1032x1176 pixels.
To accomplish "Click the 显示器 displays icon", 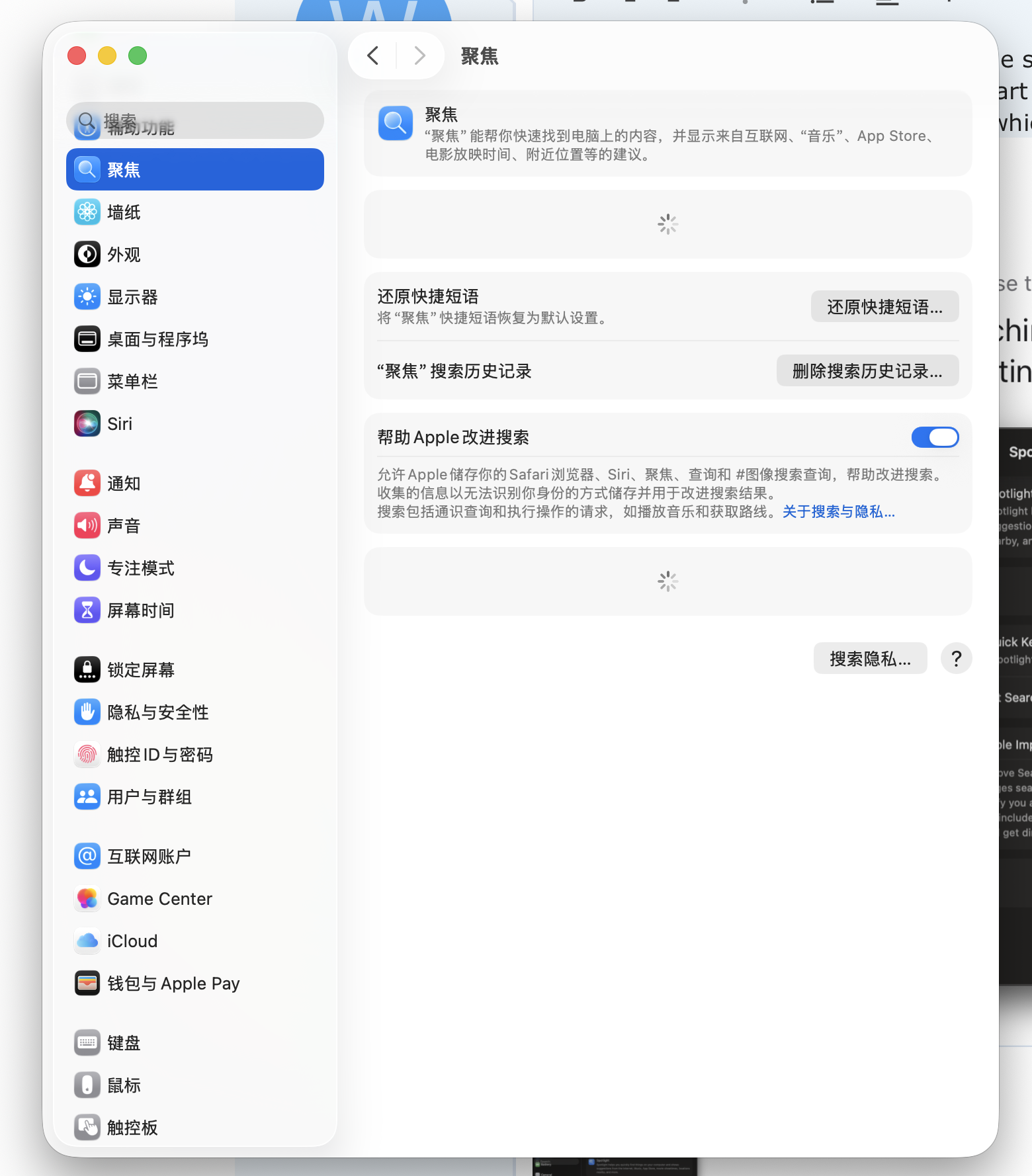I will [87, 297].
